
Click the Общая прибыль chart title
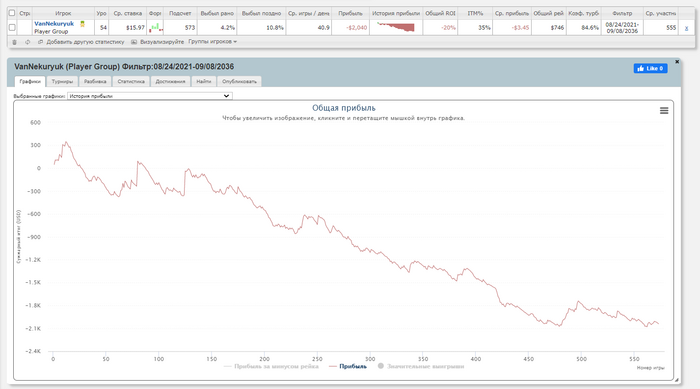[x=344, y=108]
